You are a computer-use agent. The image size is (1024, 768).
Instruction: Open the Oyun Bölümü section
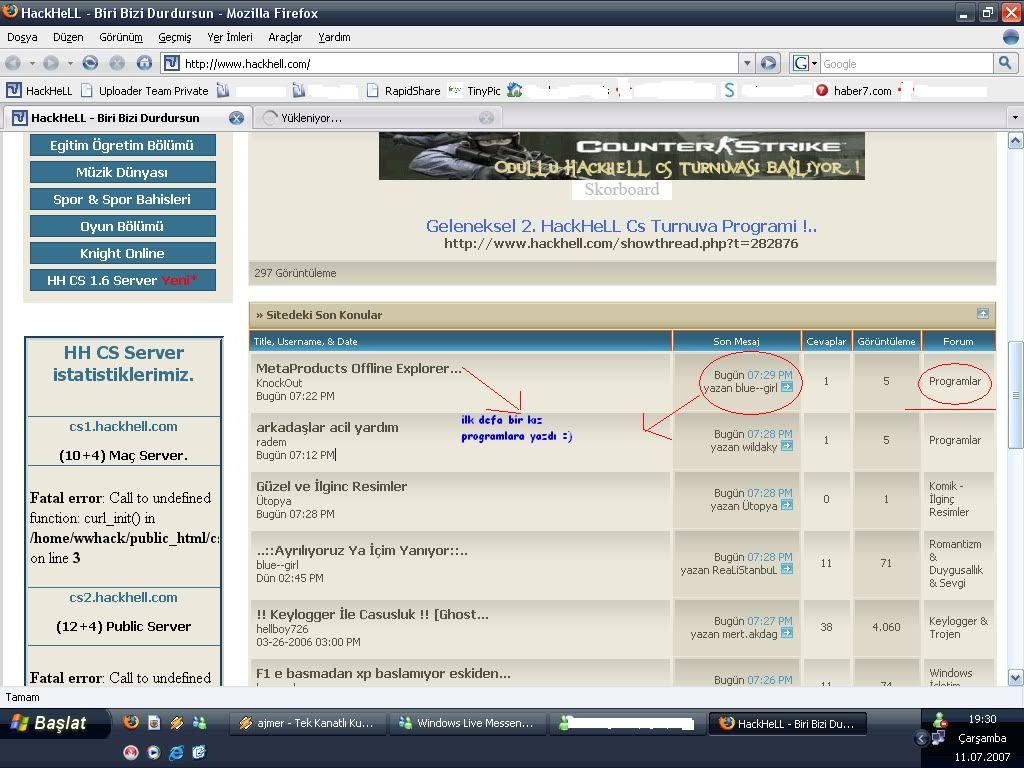coord(123,226)
